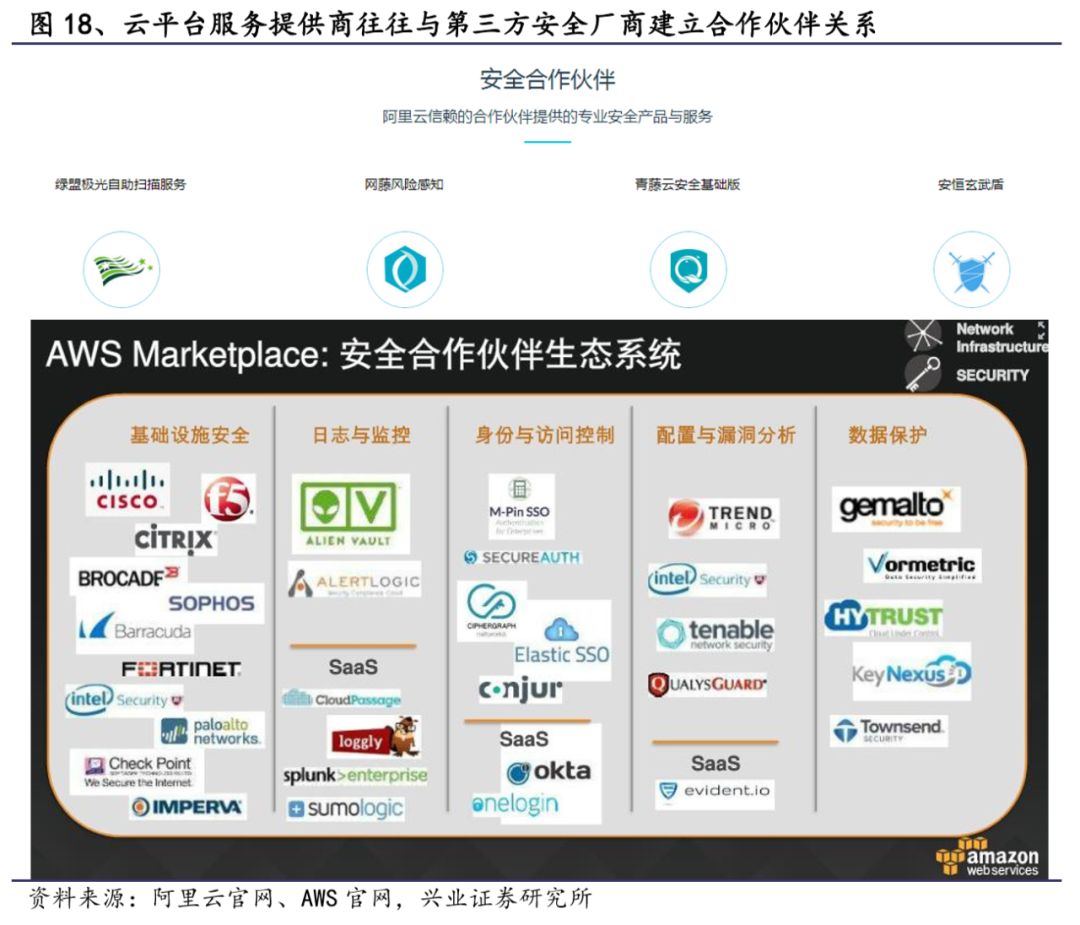This screenshot has width=1080, height=925.
Task: Click the amazon web services logo
Action: [988, 857]
